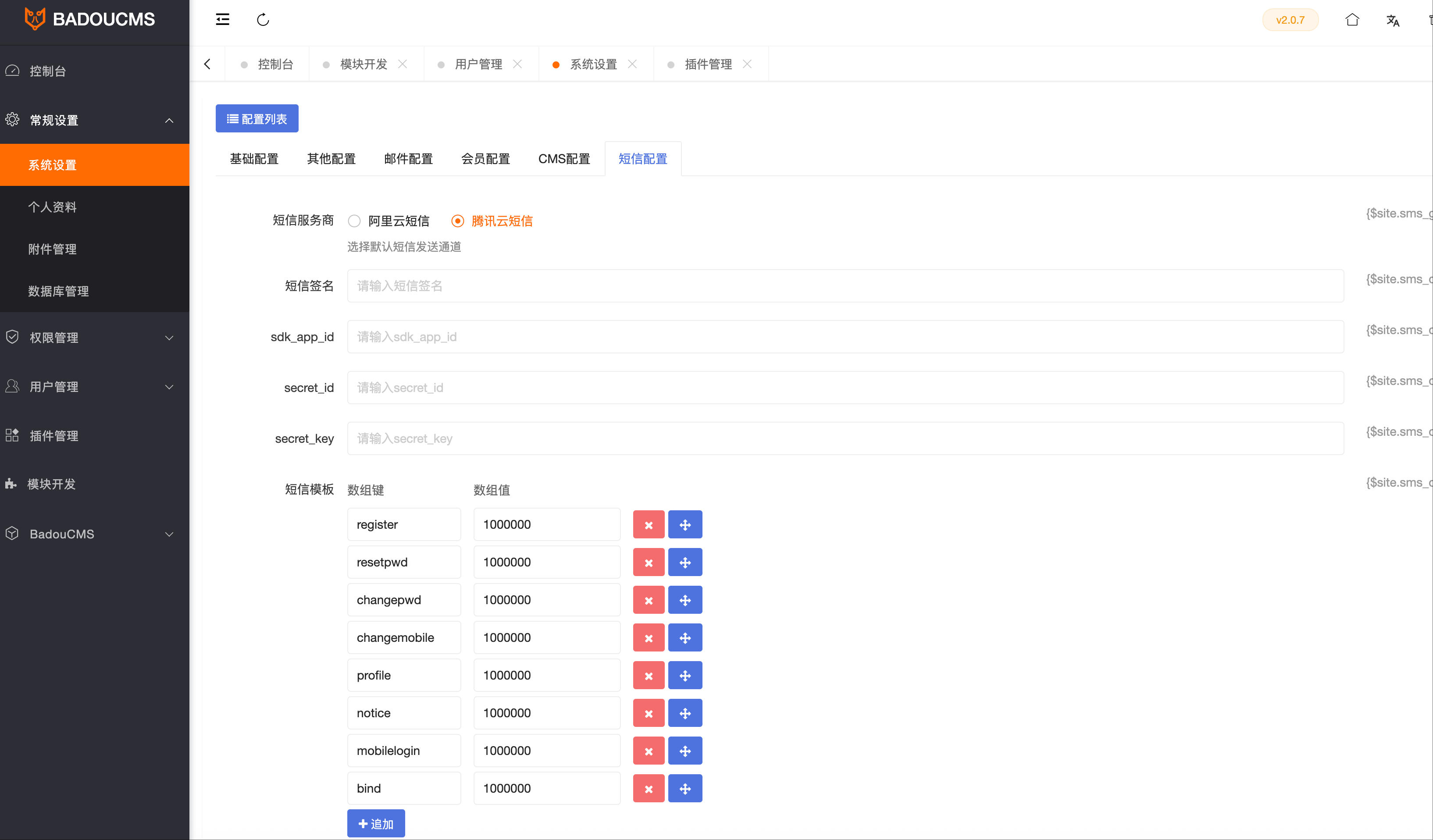The height and width of the screenshot is (840, 1433).
Task: Click the v2.0.7 version badge
Action: click(x=1290, y=19)
